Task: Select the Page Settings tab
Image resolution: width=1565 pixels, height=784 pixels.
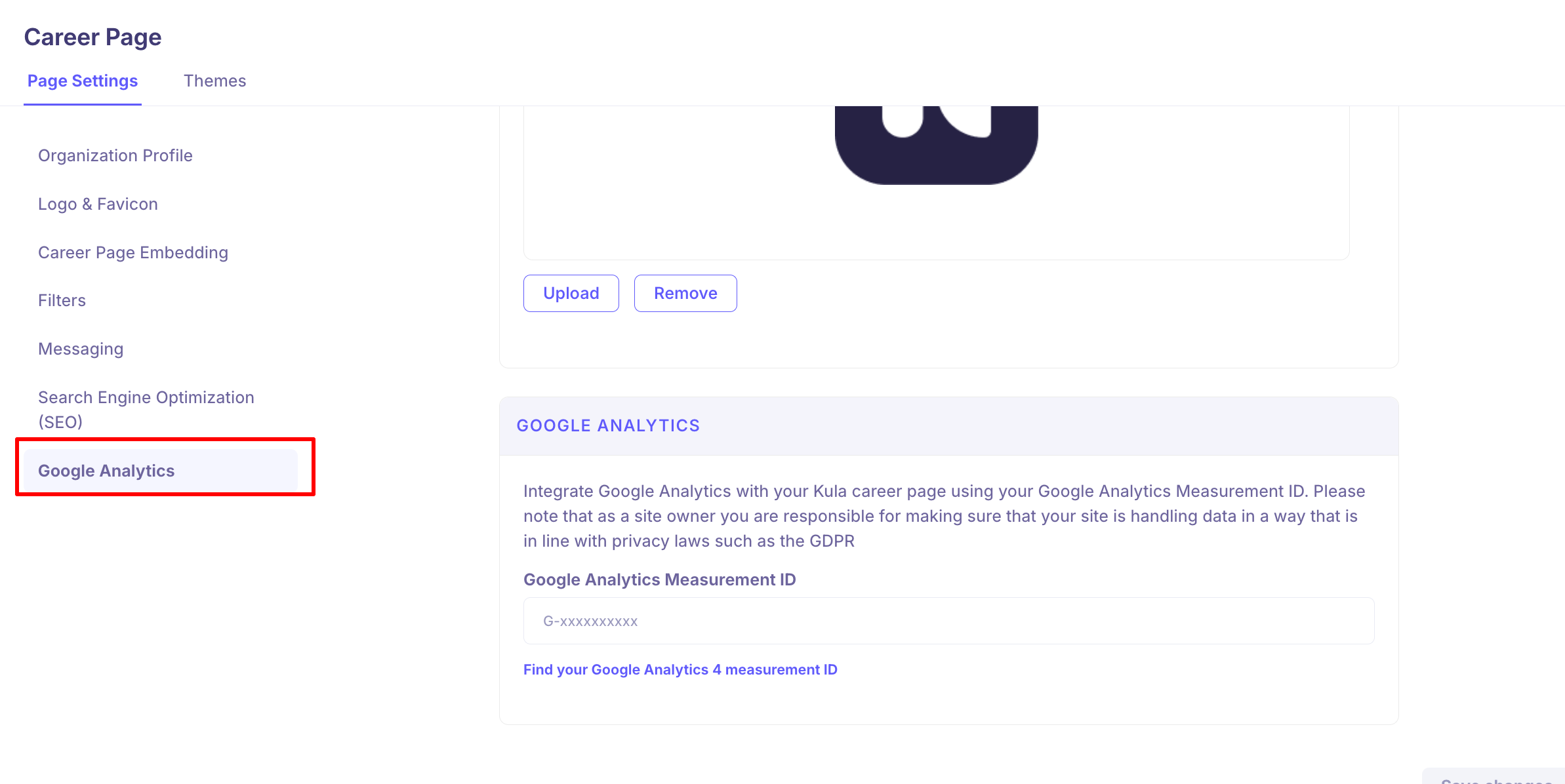Action: click(x=83, y=81)
